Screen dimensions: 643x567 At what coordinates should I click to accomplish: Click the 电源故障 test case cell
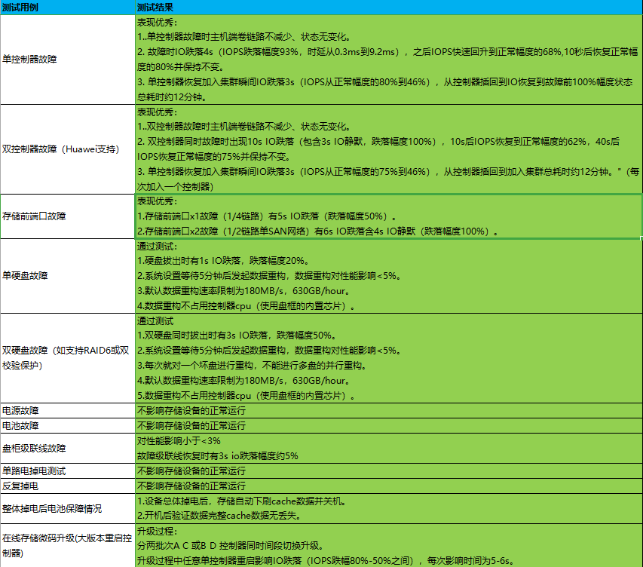[x=68, y=410]
